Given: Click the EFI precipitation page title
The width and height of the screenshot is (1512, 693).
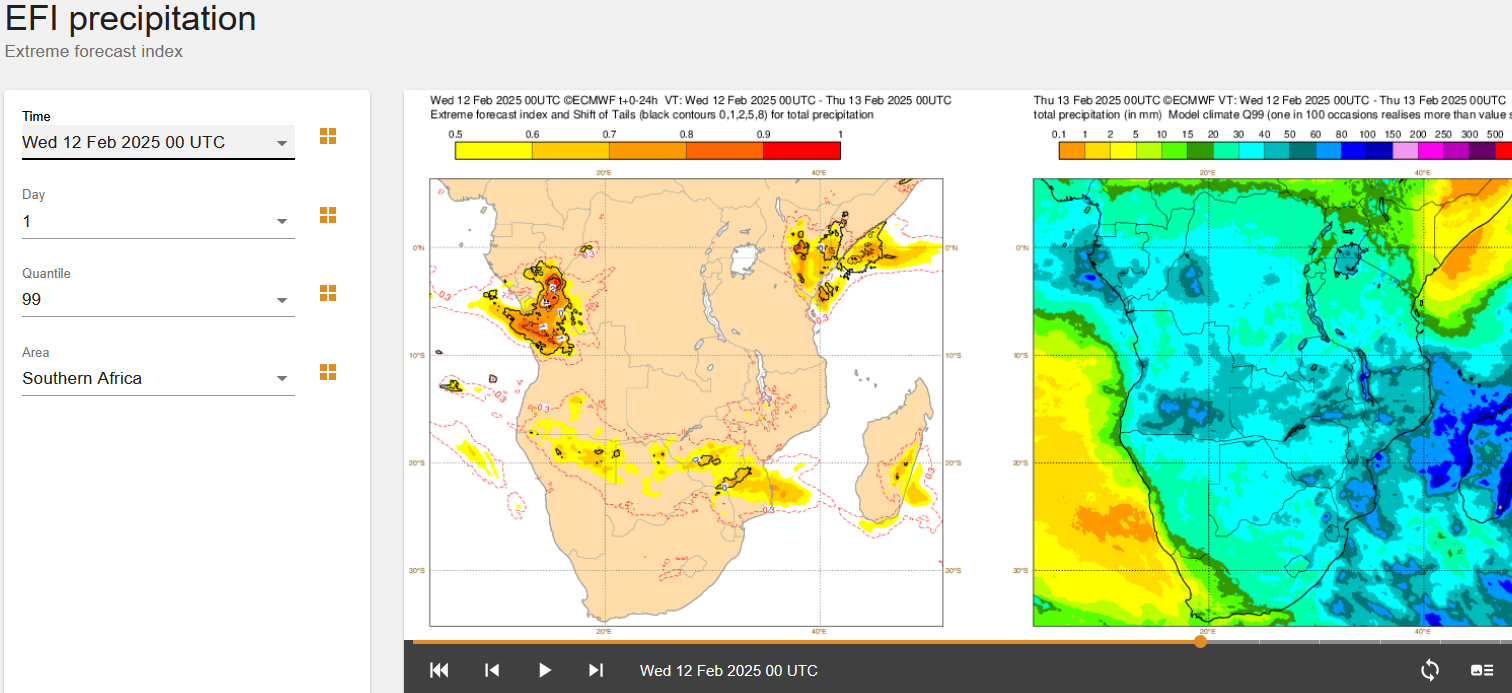Looking at the screenshot, I should click(x=131, y=18).
